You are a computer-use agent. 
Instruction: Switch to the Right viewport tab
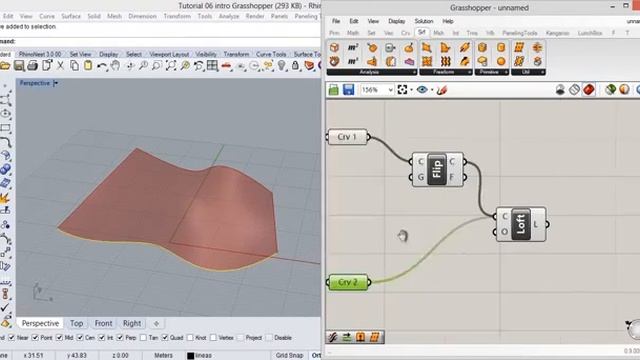point(132,323)
